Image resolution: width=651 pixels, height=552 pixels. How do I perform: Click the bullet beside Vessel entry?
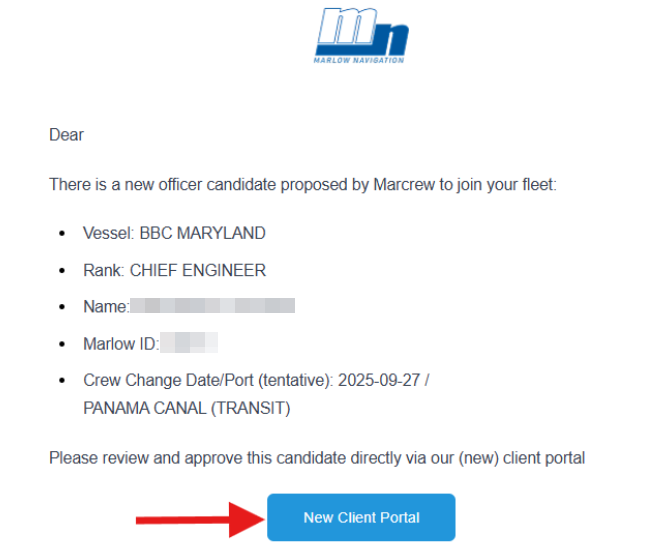[62, 234]
